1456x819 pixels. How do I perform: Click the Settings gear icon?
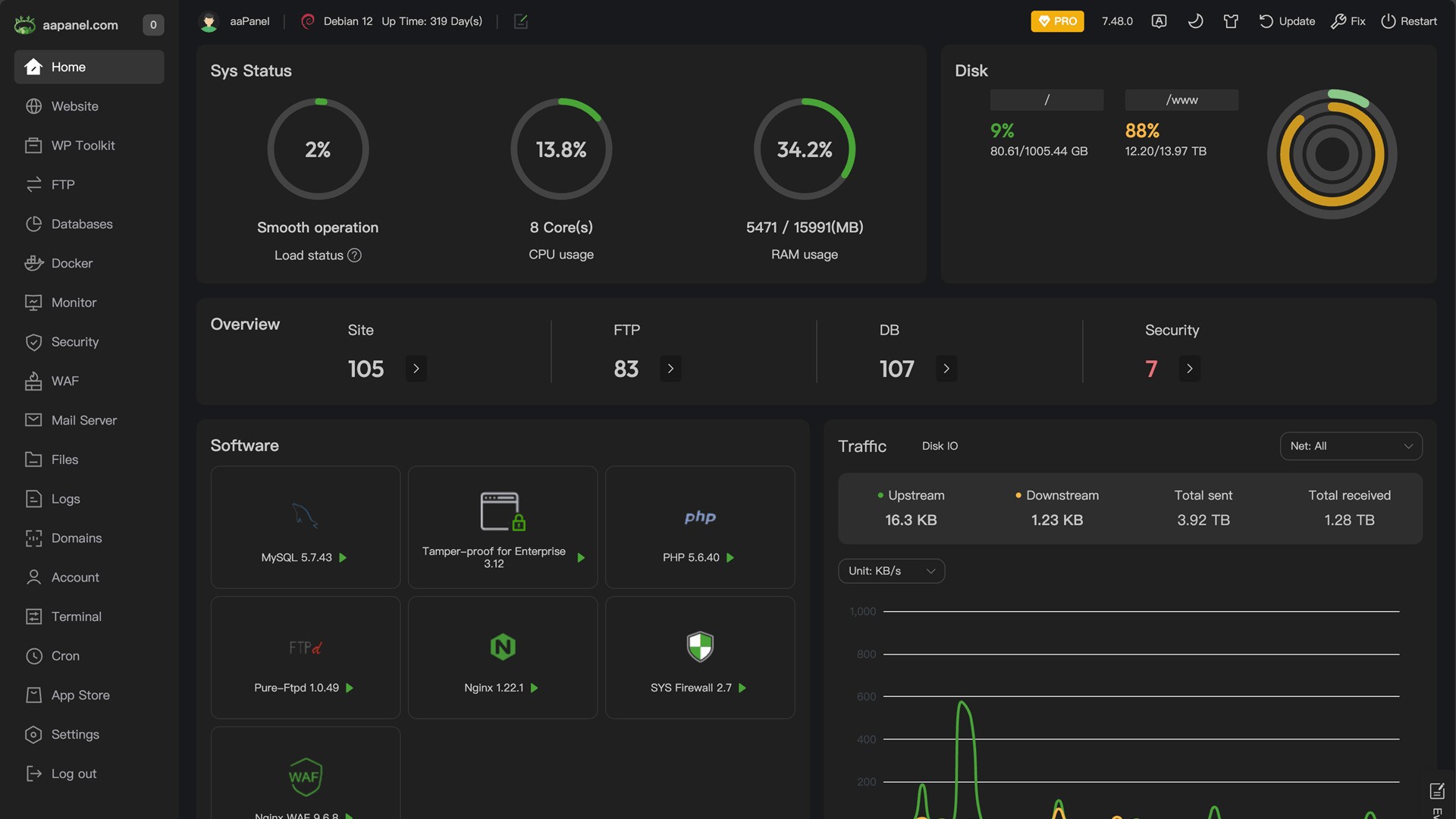pos(33,735)
